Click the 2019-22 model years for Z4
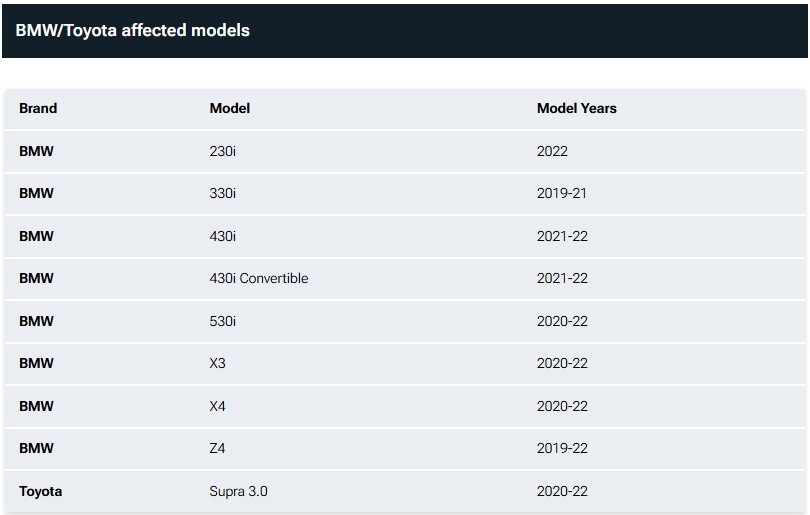Screen dimensions: 810x515 pyautogui.click(x=563, y=448)
